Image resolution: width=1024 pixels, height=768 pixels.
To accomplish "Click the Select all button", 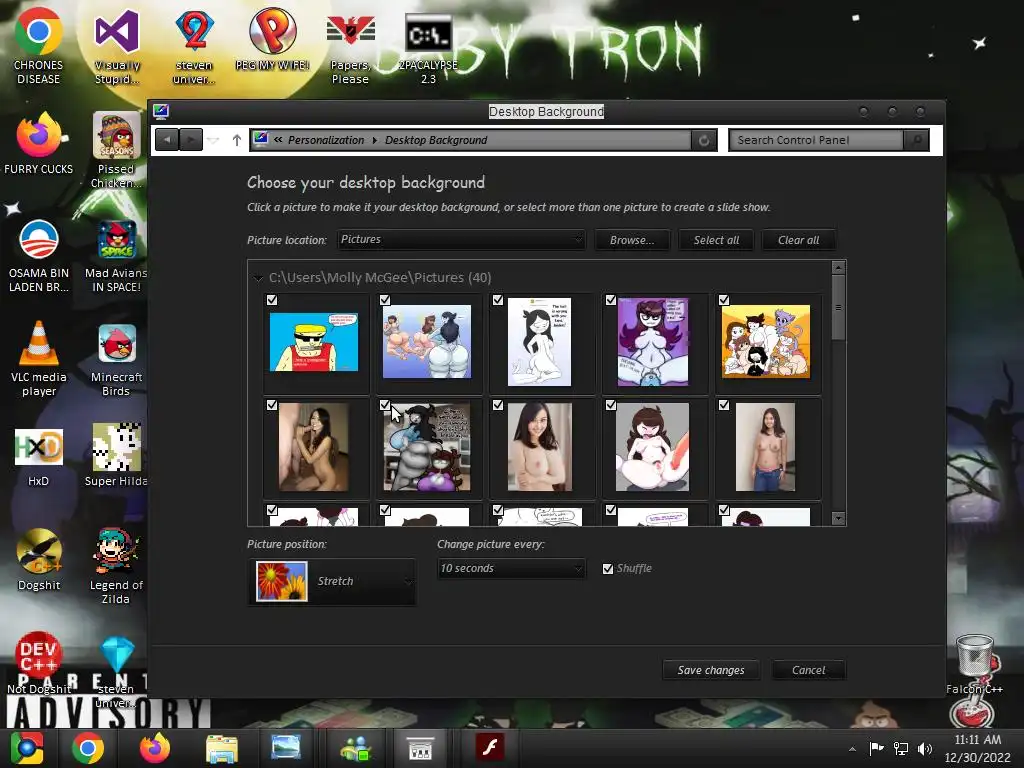I will point(716,240).
